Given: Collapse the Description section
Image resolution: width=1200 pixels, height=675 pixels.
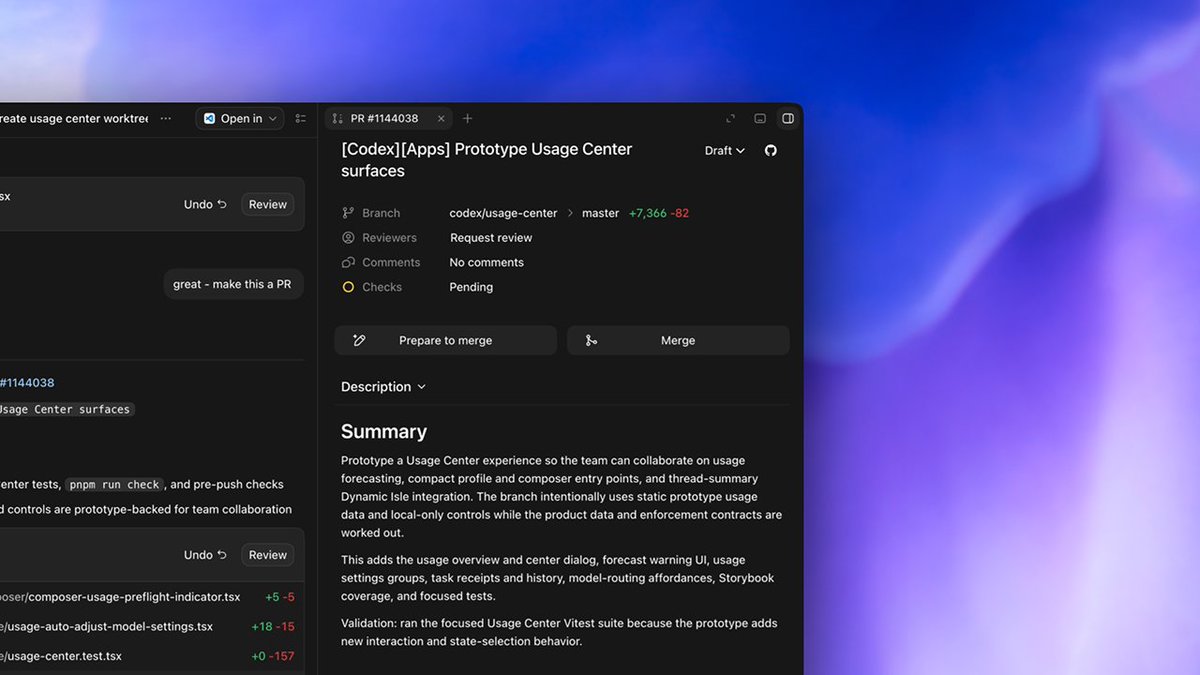Looking at the screenshot, I should point(384,387).
